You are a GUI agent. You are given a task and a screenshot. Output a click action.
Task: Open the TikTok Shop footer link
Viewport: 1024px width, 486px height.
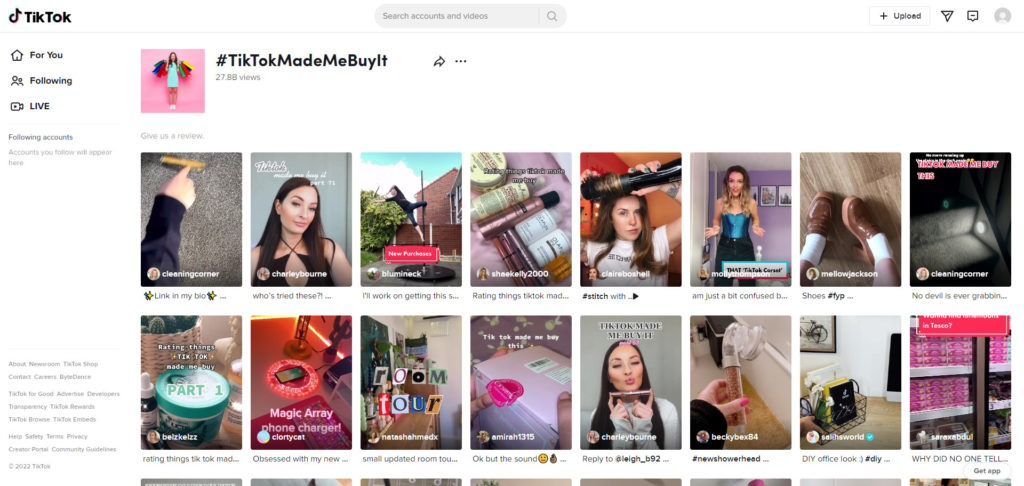click(80, 364)
